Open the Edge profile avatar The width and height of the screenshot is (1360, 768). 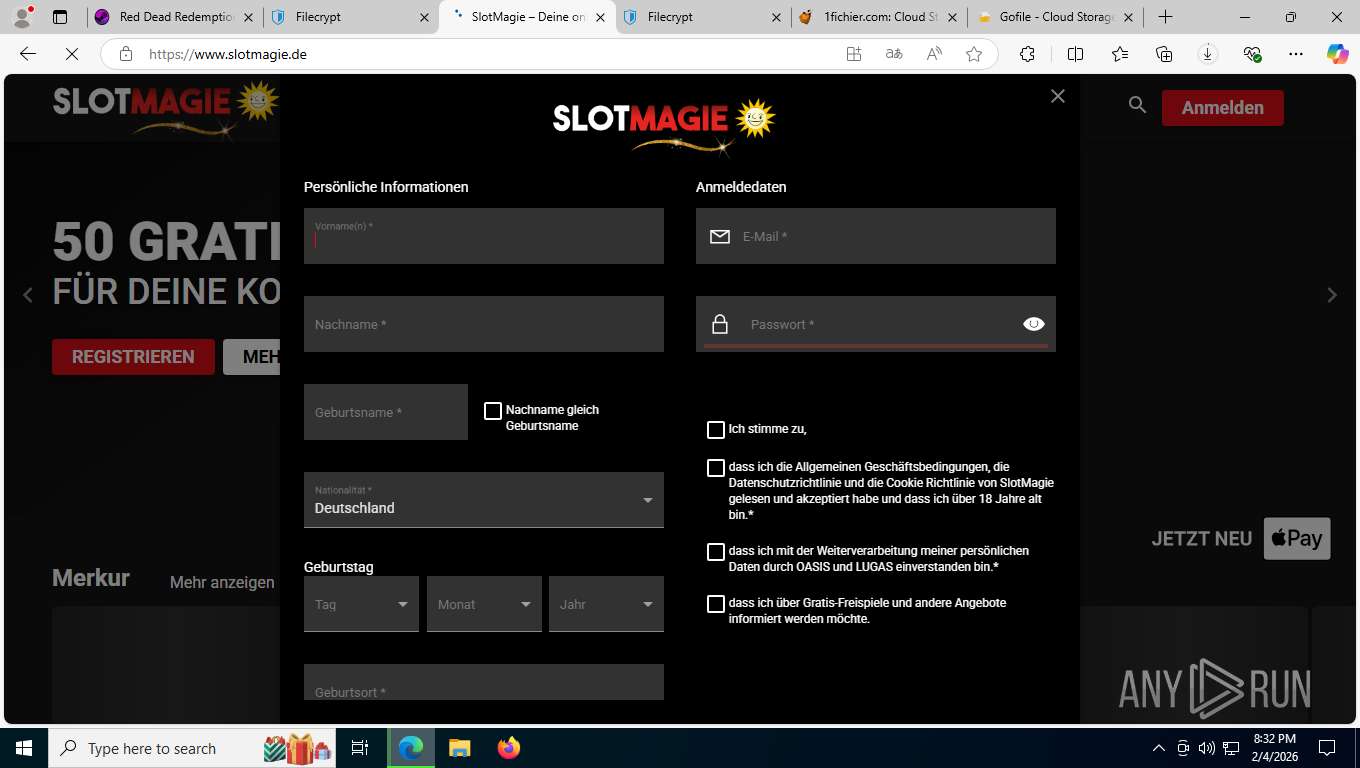[22, 17]
